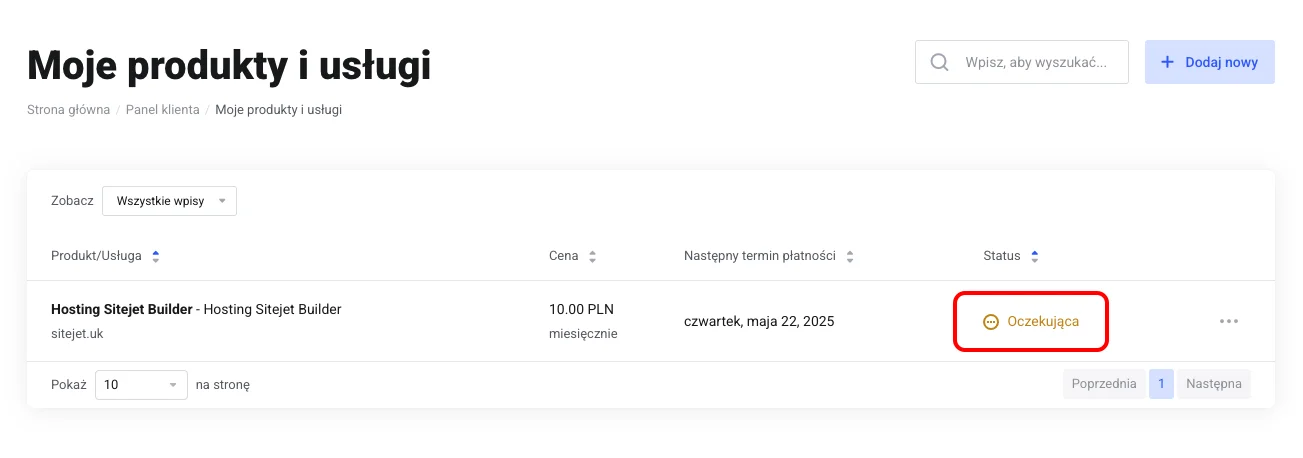The height and width of the screenshot is (458, 1303).
Task: Click the Następna pagination button
Action: point(1213,384)
